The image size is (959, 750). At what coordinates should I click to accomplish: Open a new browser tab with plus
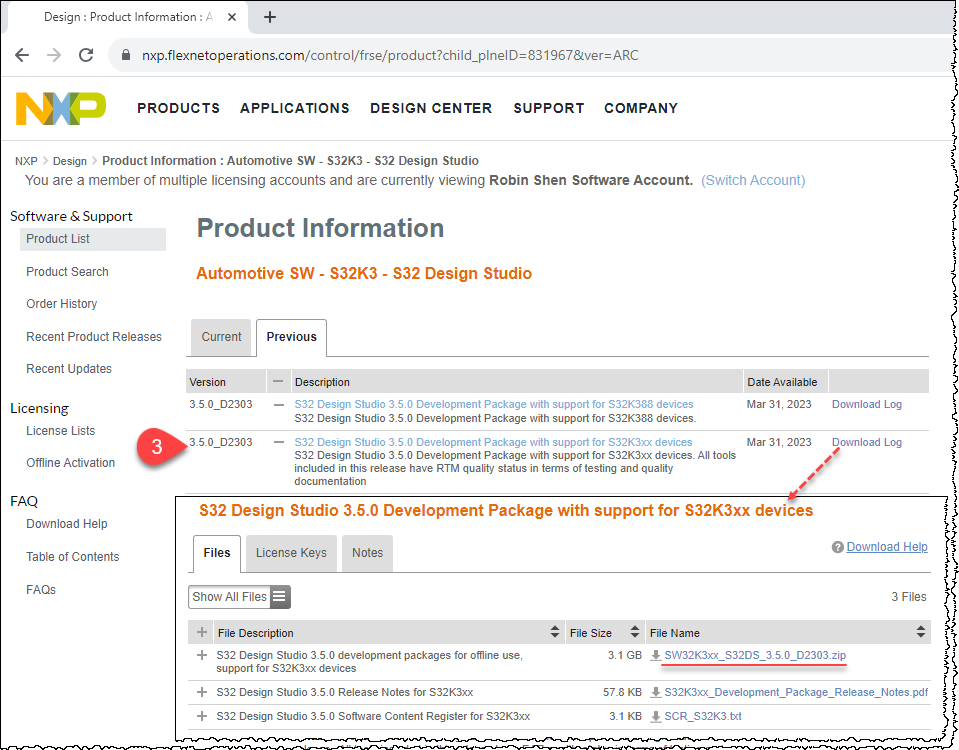pyautogui.click(x=270, y=17)
